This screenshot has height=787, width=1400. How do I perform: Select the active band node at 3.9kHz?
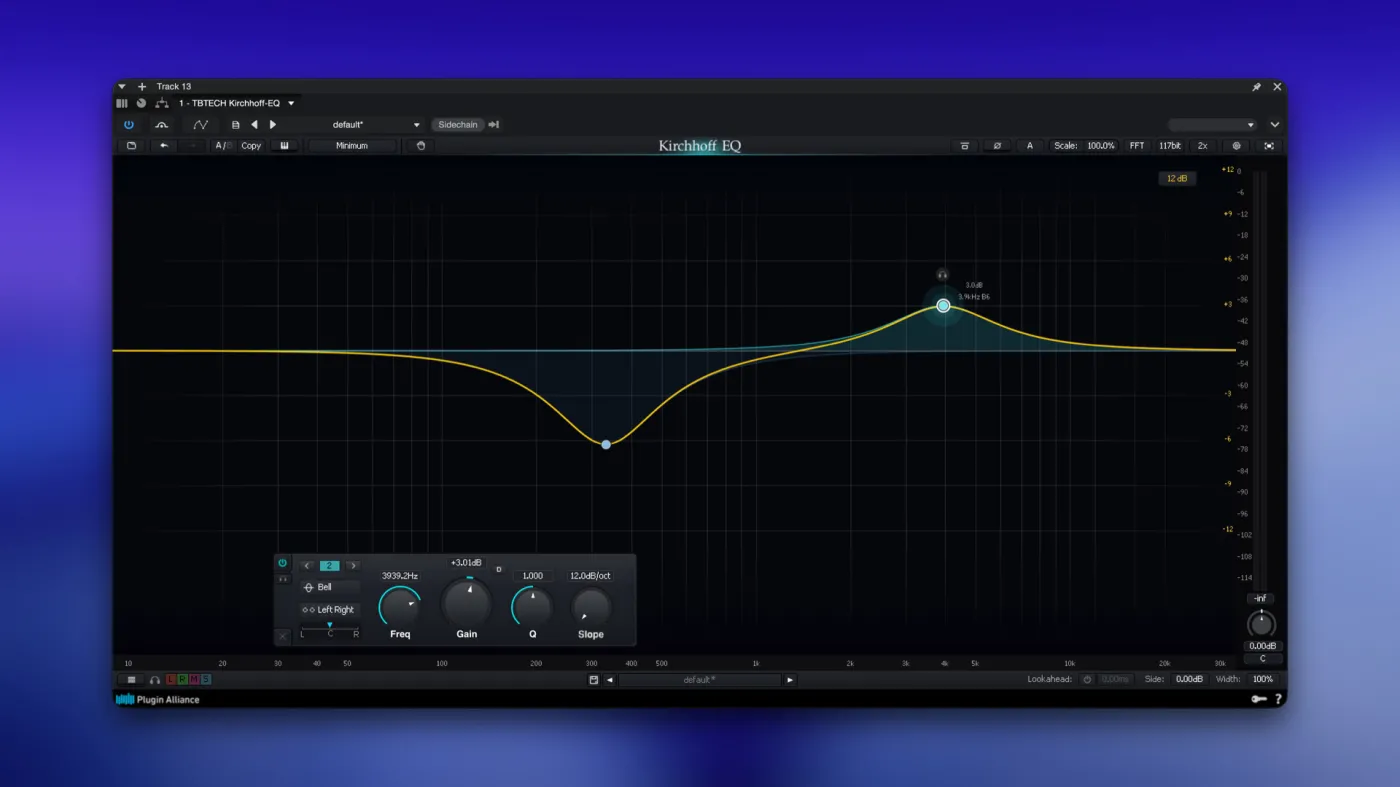[943, 306]
